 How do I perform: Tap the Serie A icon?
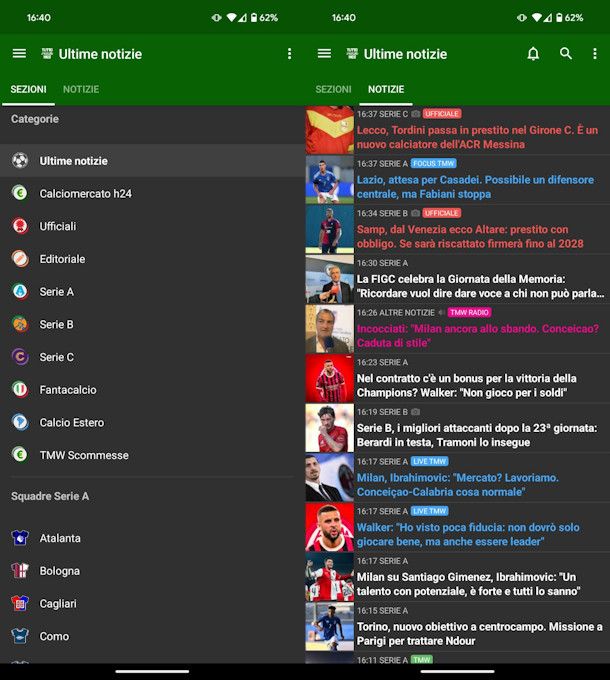pos(20,291)
